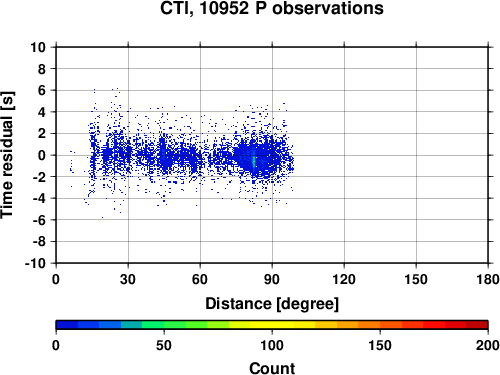The image size is (500, 375).
Task: Click the colorbar tick label 100
Action: pyautogui.click(x=272, y=345)
